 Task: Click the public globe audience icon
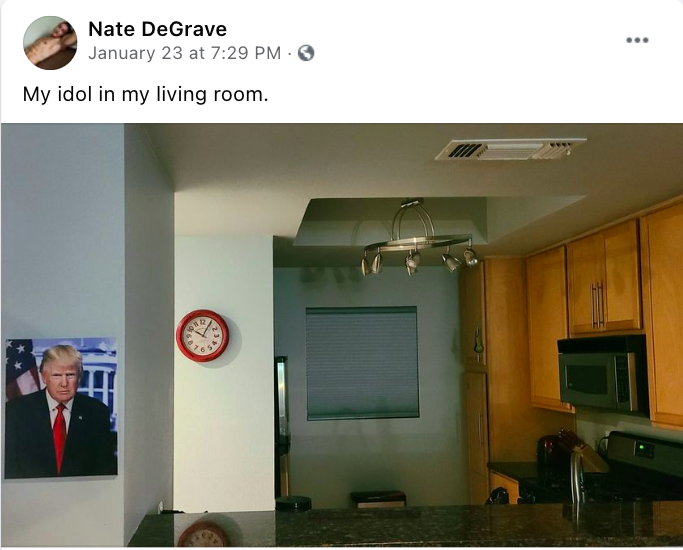pyautogui.click(x=306, y=53)
